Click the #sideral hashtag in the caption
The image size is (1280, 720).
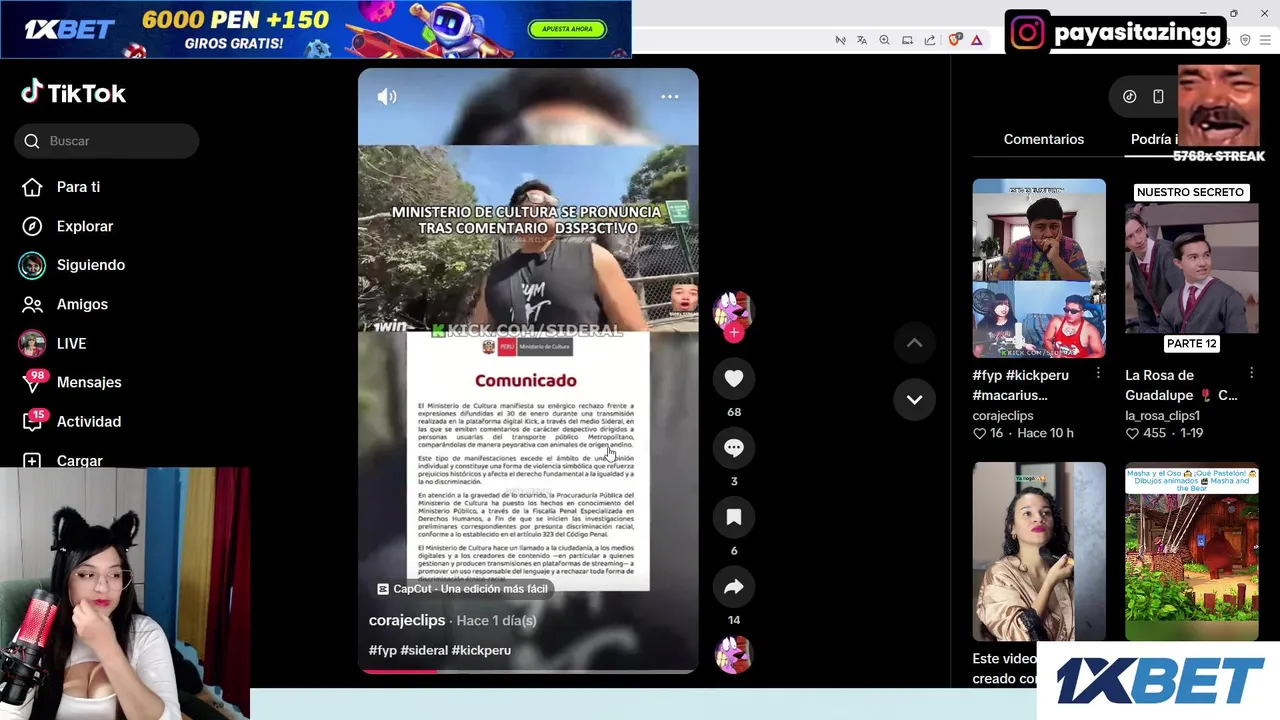424,650
